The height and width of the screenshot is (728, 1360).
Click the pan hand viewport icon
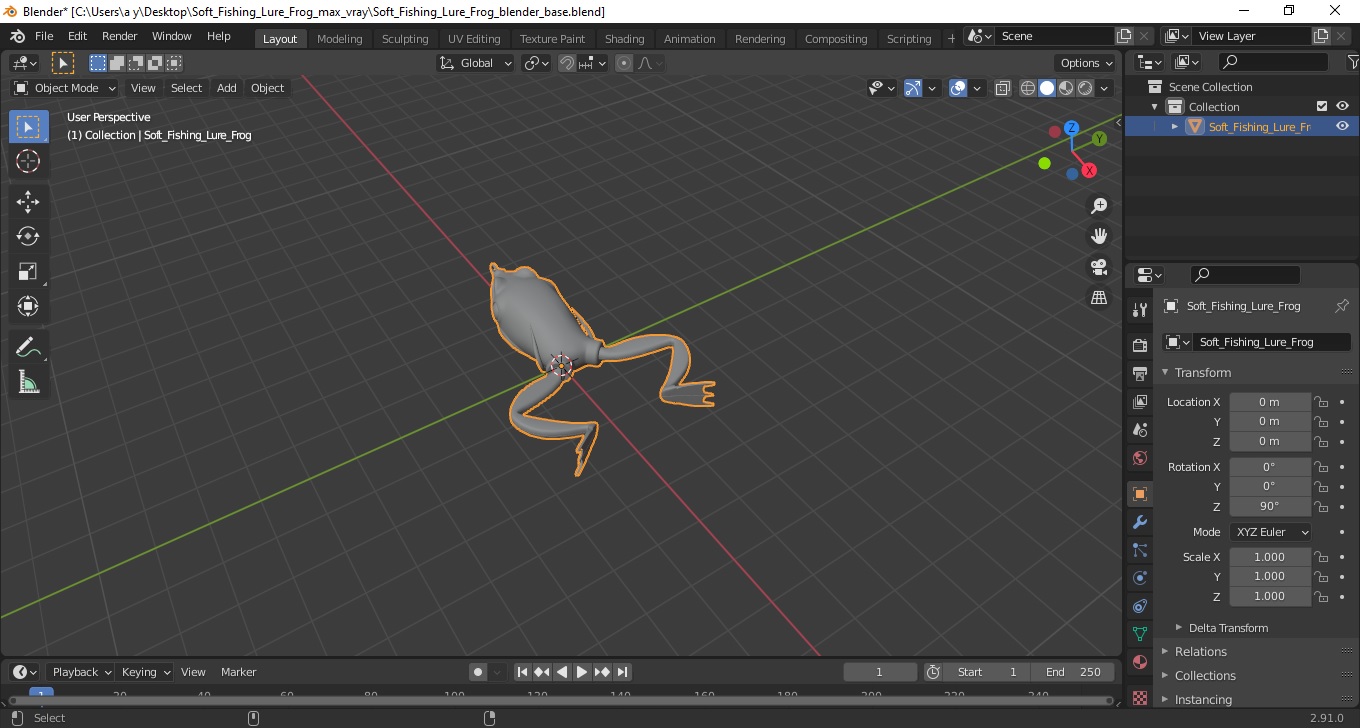click(x=1099, y=236)
